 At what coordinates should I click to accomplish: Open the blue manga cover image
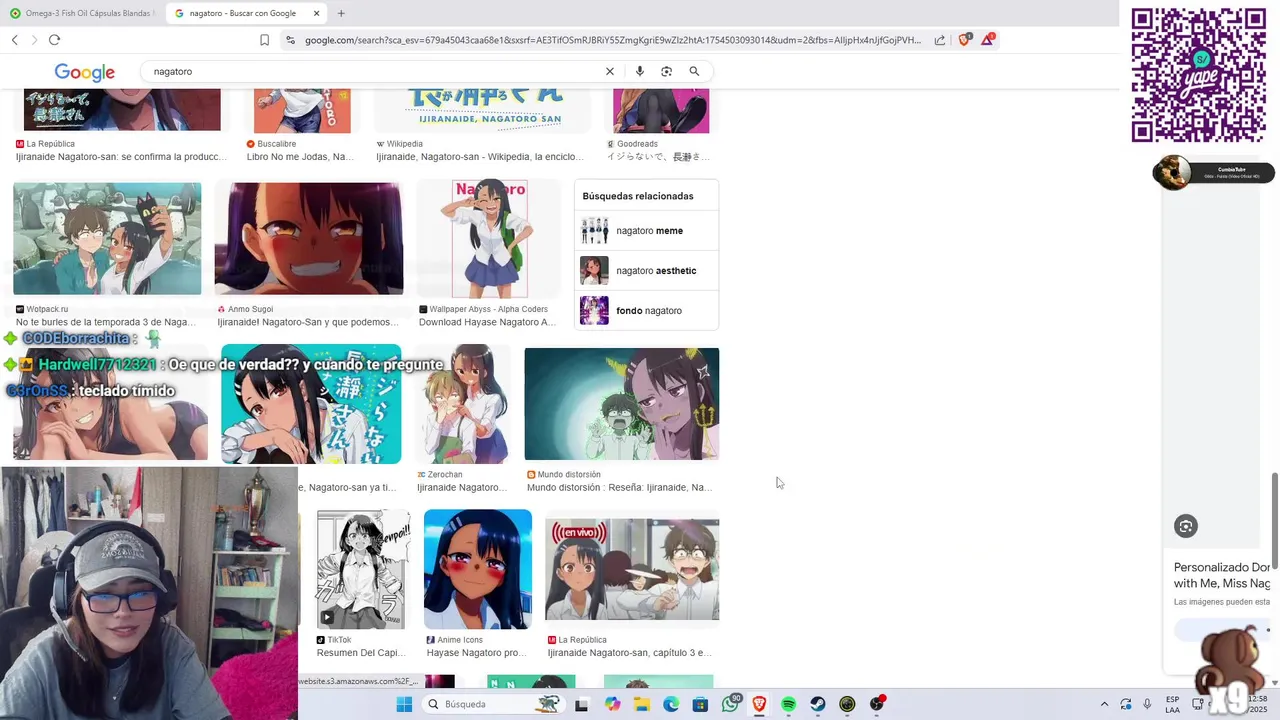(311, 404)
